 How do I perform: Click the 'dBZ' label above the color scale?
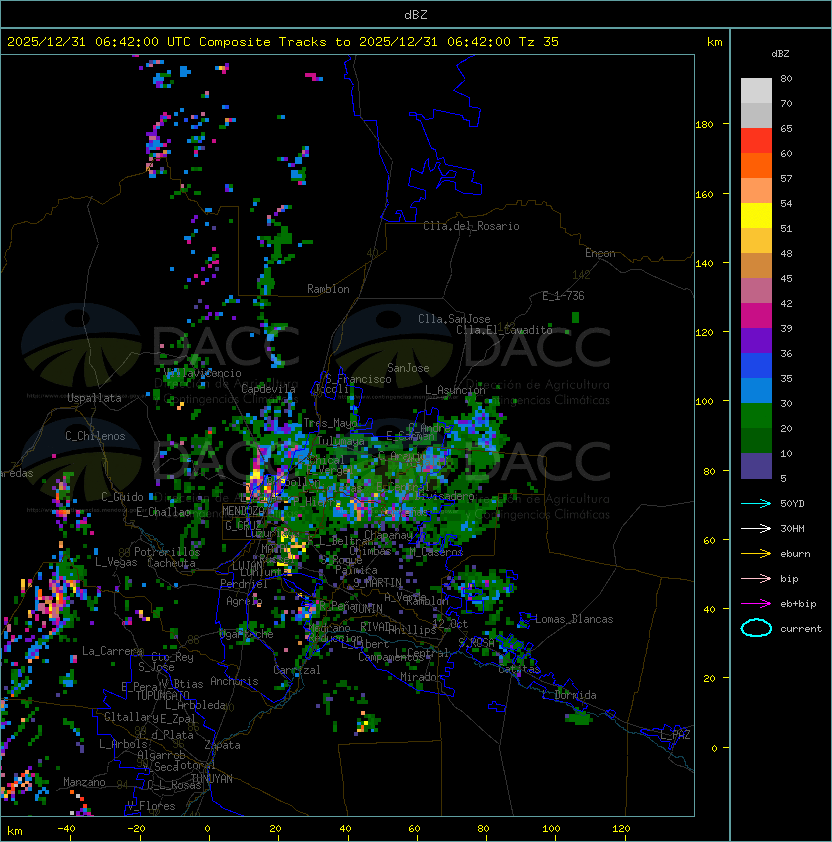coord(780,54)
